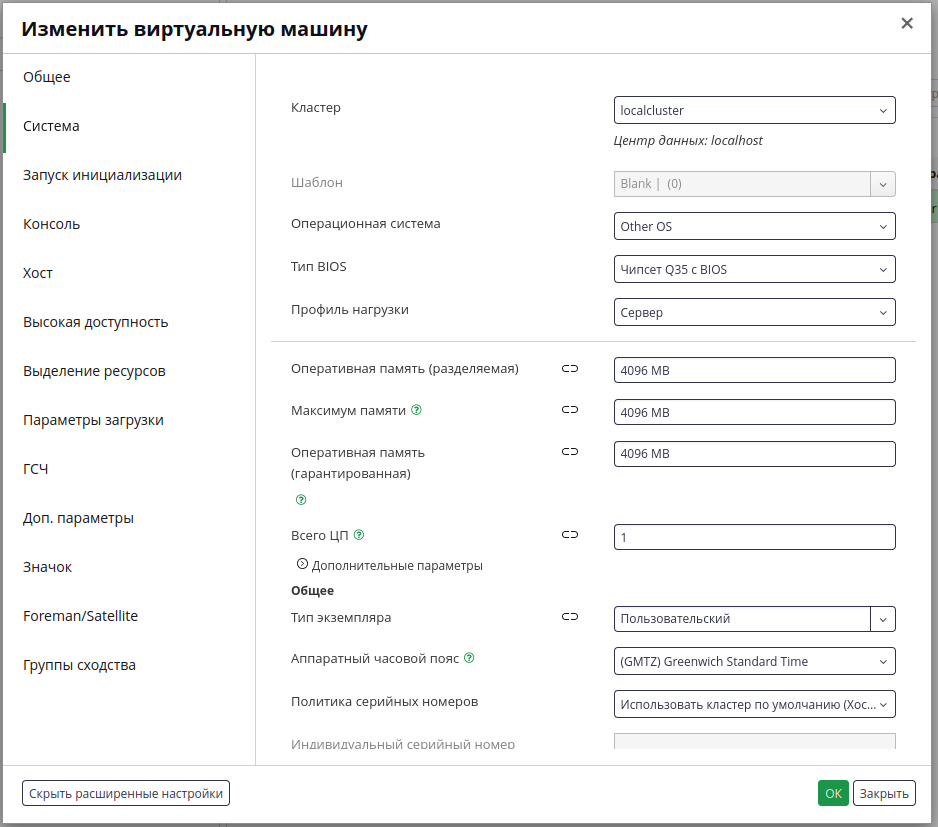Open help tooltip for Всего ЦП
The image size is (938, 827).
pyautogui.click(x=359, y=535)
